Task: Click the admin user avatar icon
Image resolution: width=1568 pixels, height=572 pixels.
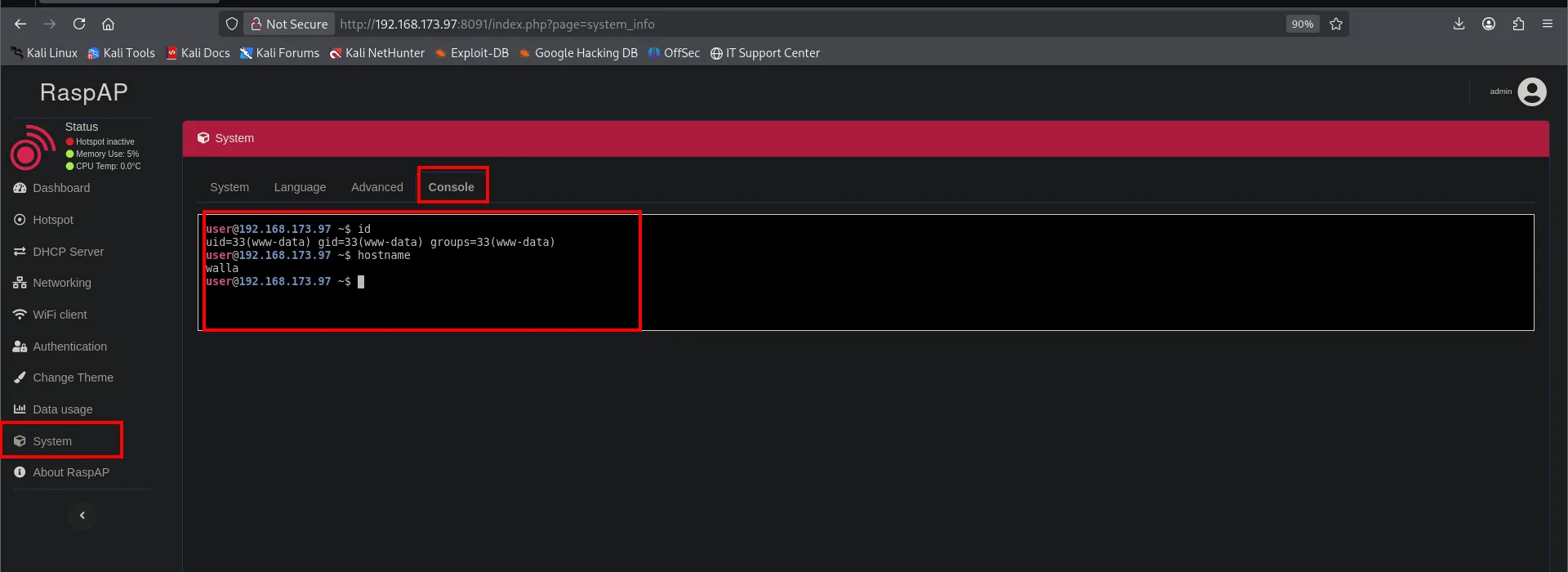Action: [1532, 92]
